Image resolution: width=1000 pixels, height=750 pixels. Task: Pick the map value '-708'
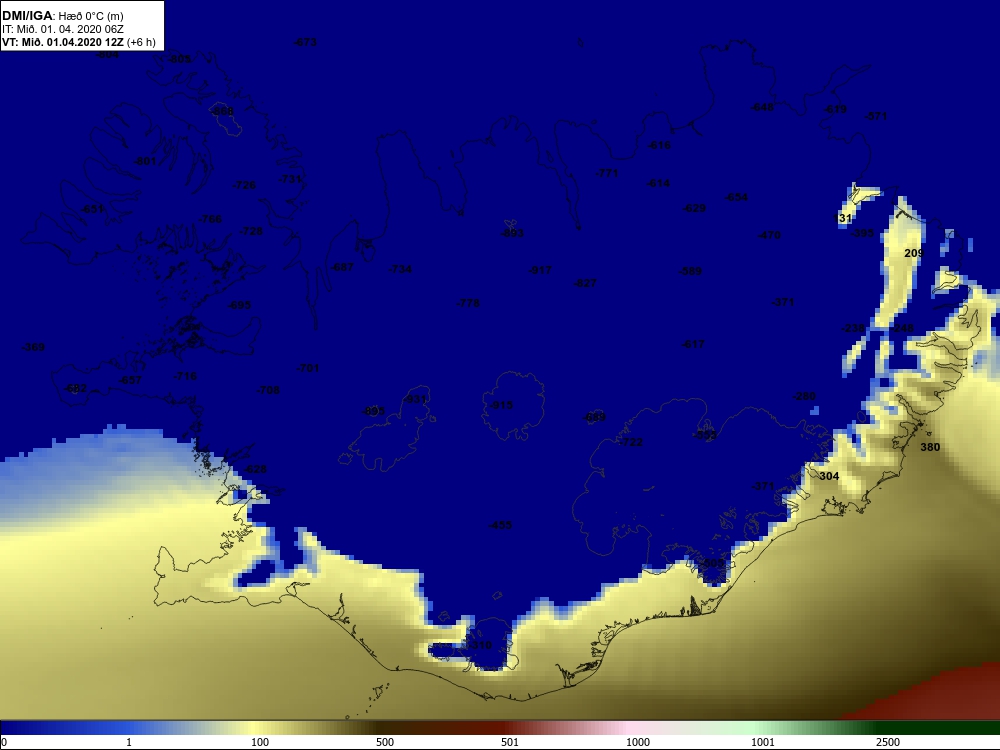268,390
